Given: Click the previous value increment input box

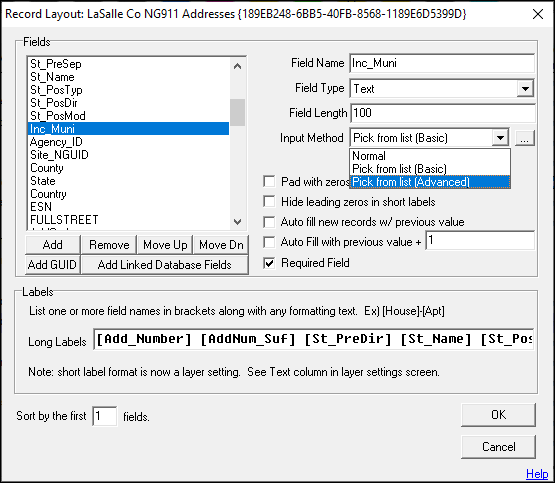Looking at the screenshot, I should pyautogui.click(x=480, y=241).
